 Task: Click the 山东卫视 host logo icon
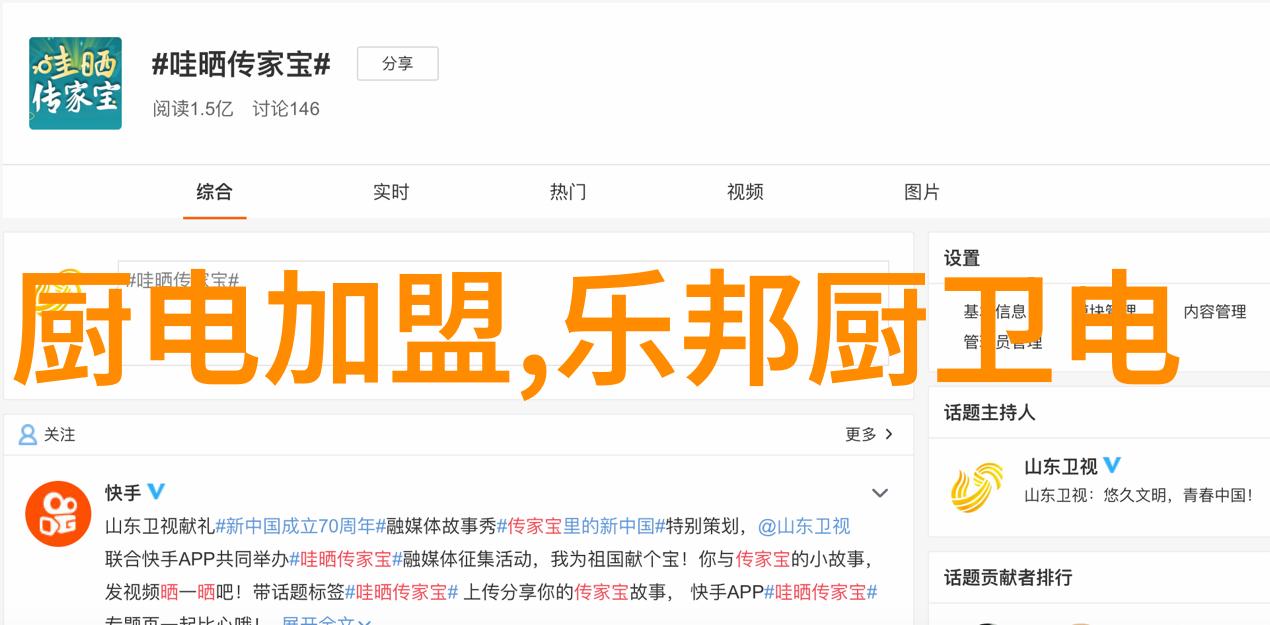tap(977, 487)
